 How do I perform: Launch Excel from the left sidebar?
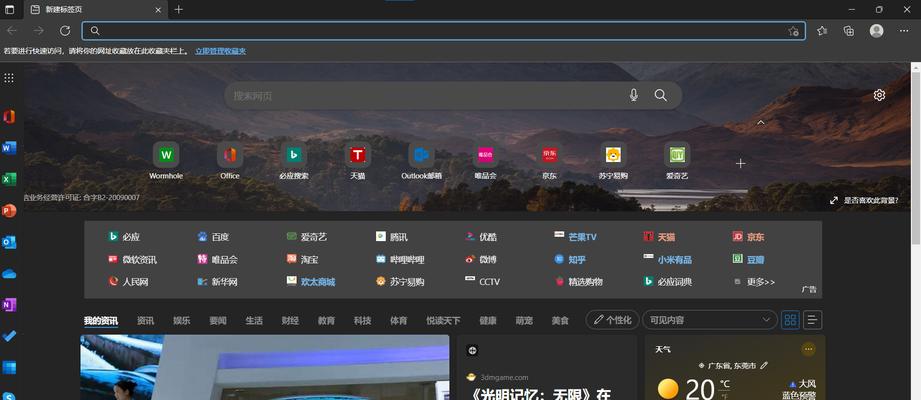click(9, 179)
